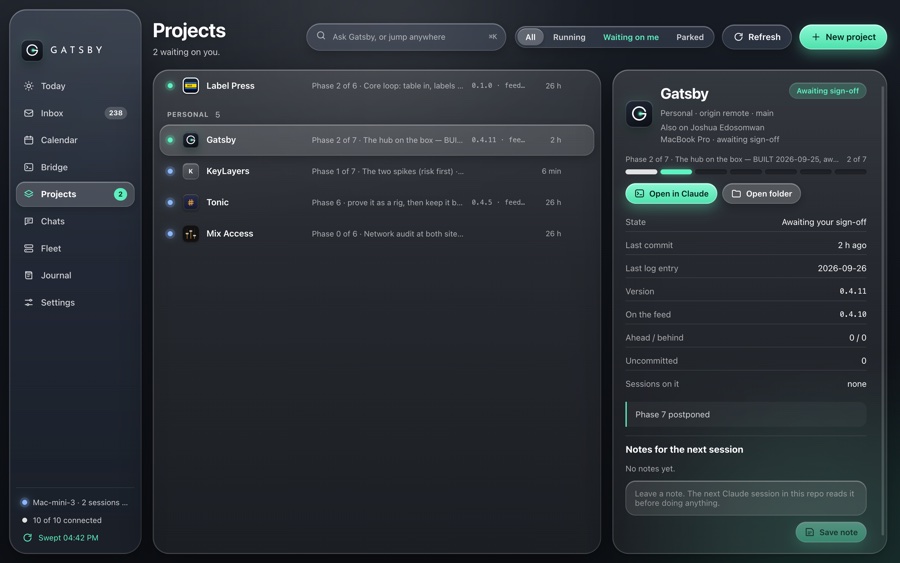Open the Label Press project row

(377, 86)
